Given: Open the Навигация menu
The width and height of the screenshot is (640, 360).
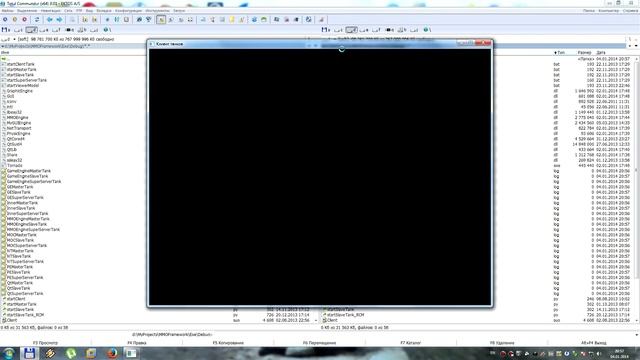Looking at the screenshot, I should click(51, 11).
